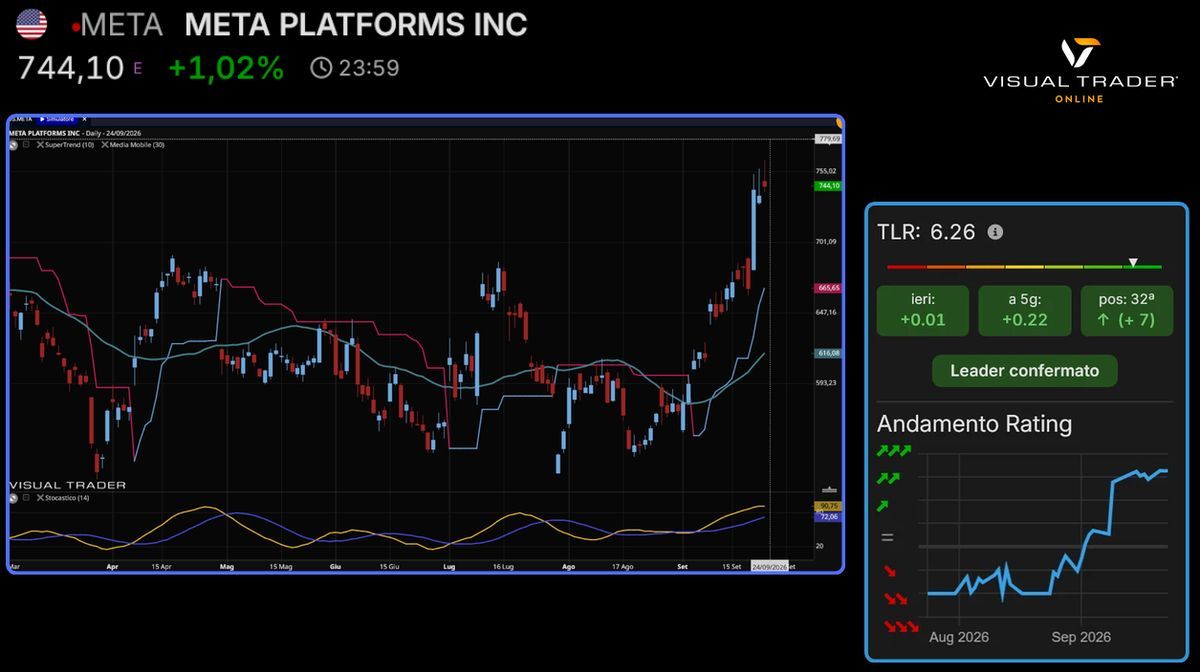1200x672 pixels.
Task: Click the pos 32ª (+7) box
Action: pos(1126,311)
